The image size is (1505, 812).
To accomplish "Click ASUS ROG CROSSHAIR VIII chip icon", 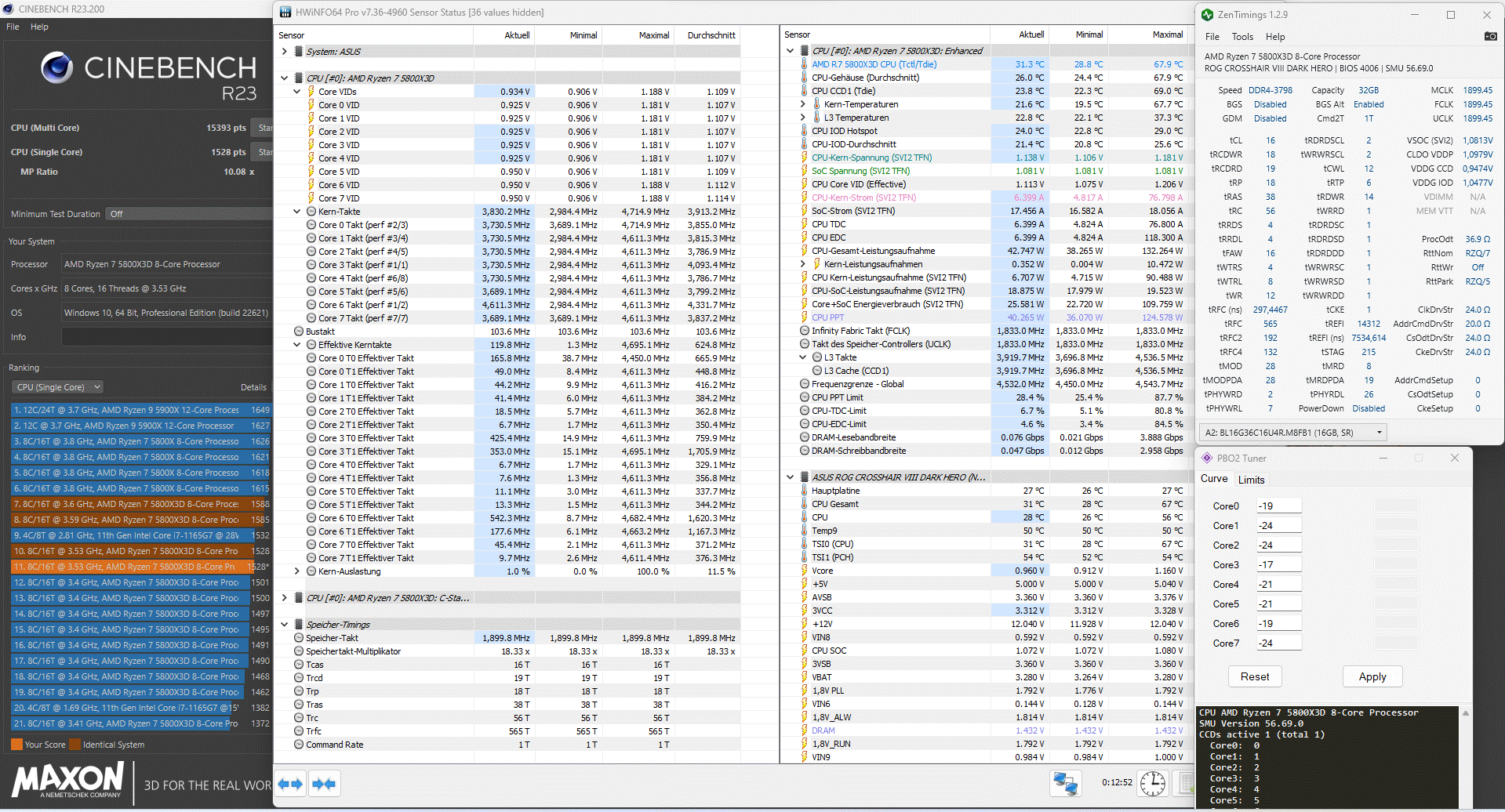I will (805, 477).
